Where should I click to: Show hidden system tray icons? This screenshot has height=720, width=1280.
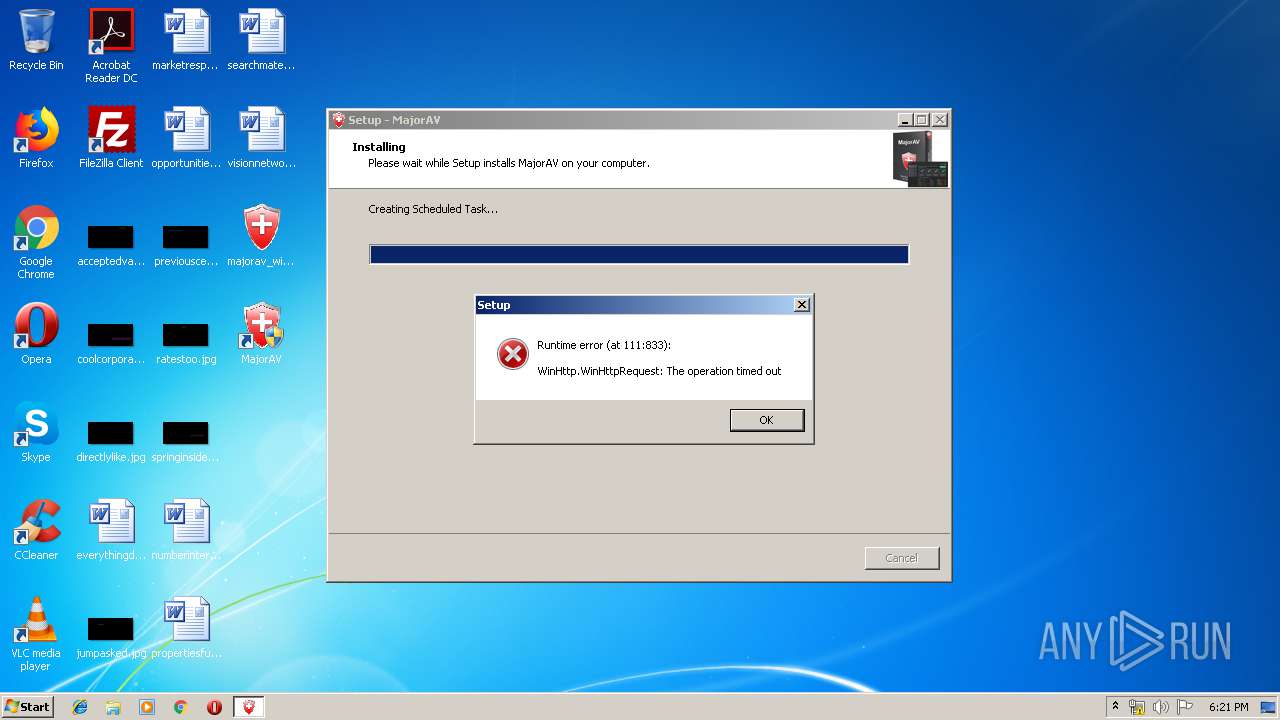pyautogui.click(x=1116, y=706)
